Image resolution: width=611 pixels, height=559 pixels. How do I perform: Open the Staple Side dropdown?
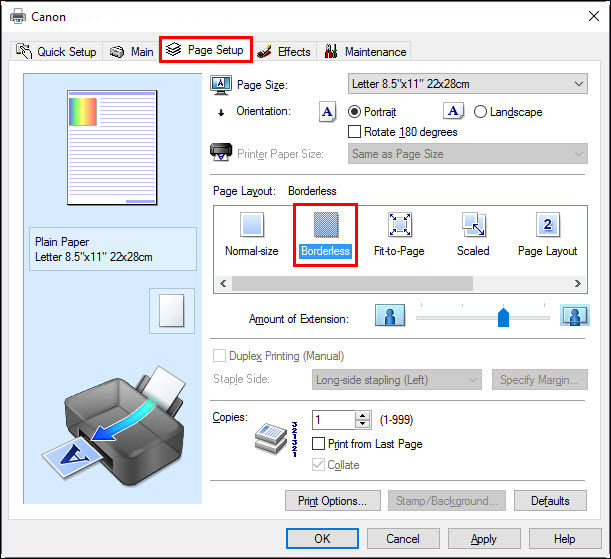(397, 380)
